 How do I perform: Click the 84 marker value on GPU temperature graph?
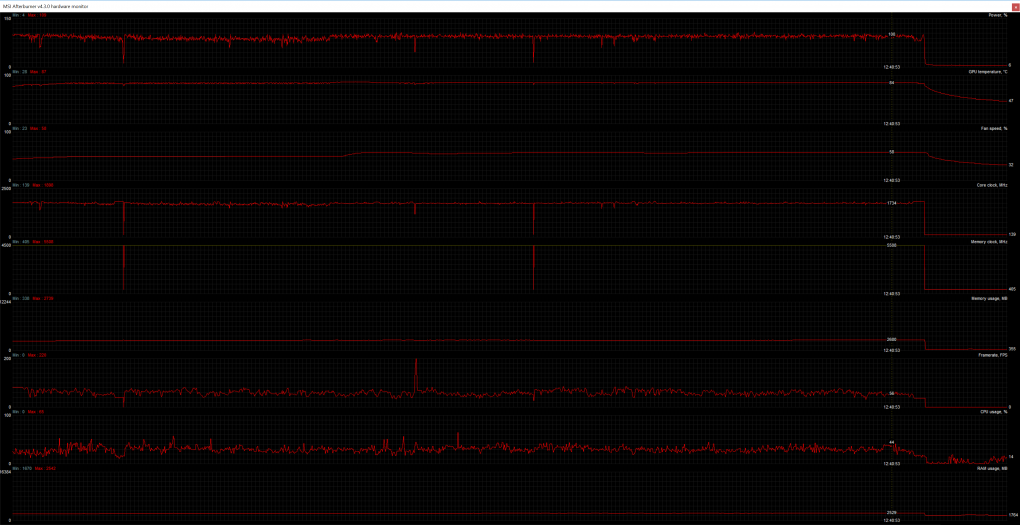[x=892, y=83]
